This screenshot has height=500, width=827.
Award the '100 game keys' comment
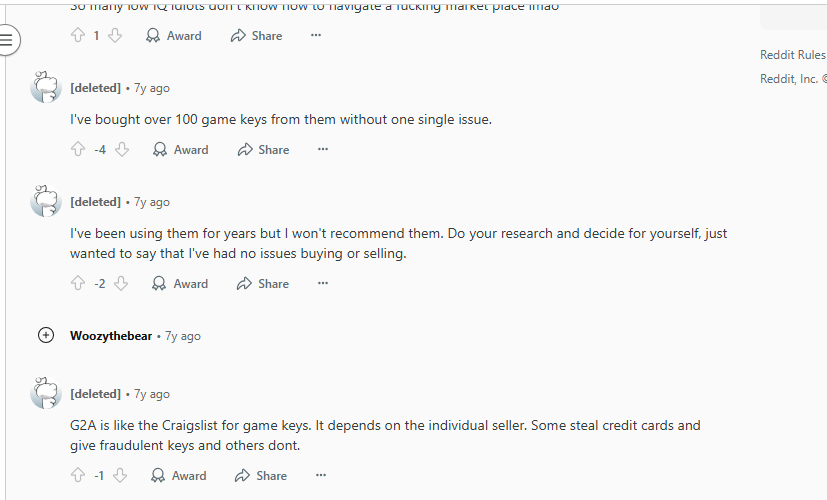[181, 150]
